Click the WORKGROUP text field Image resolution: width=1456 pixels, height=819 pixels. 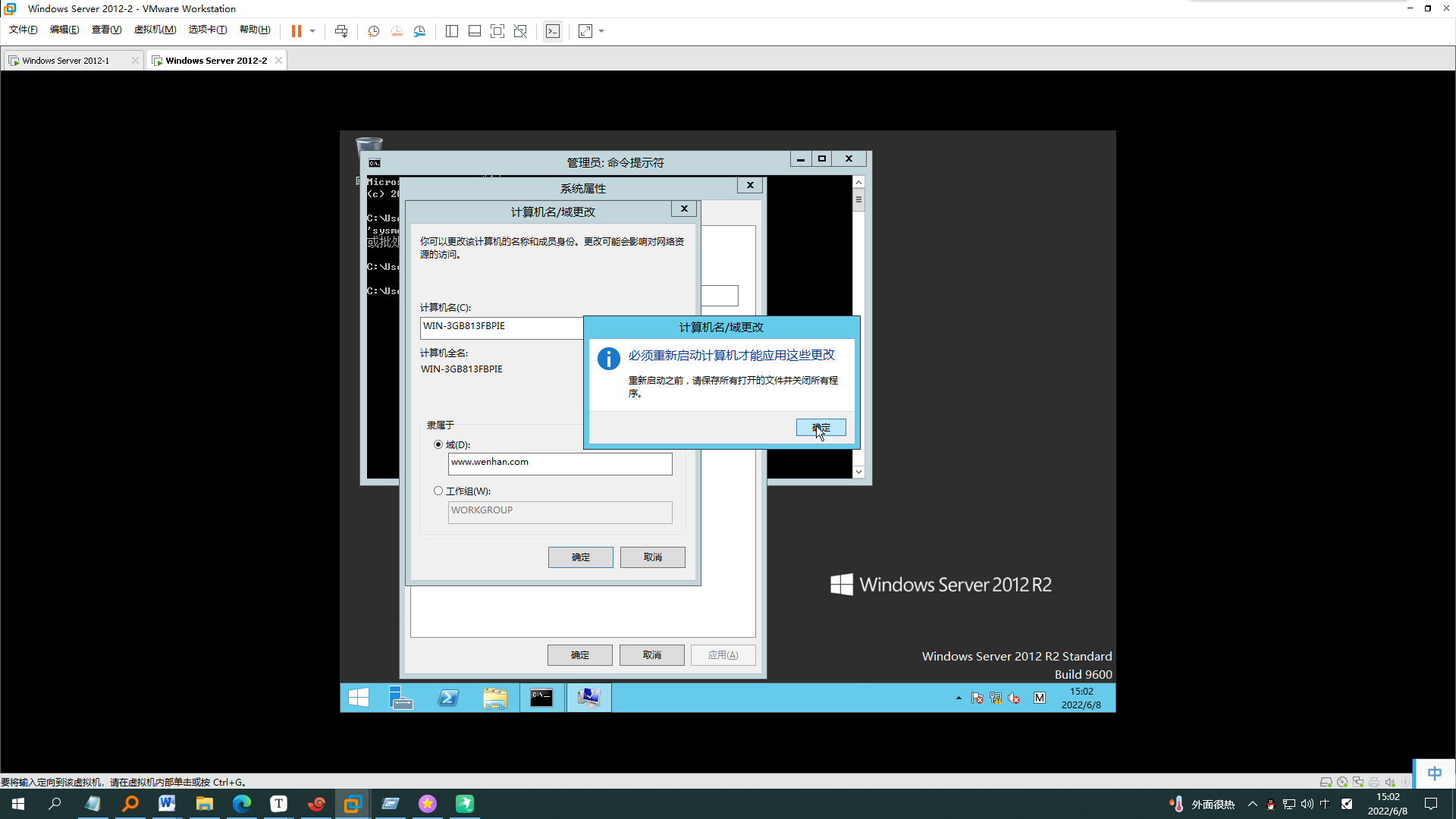tap(560, 512)
